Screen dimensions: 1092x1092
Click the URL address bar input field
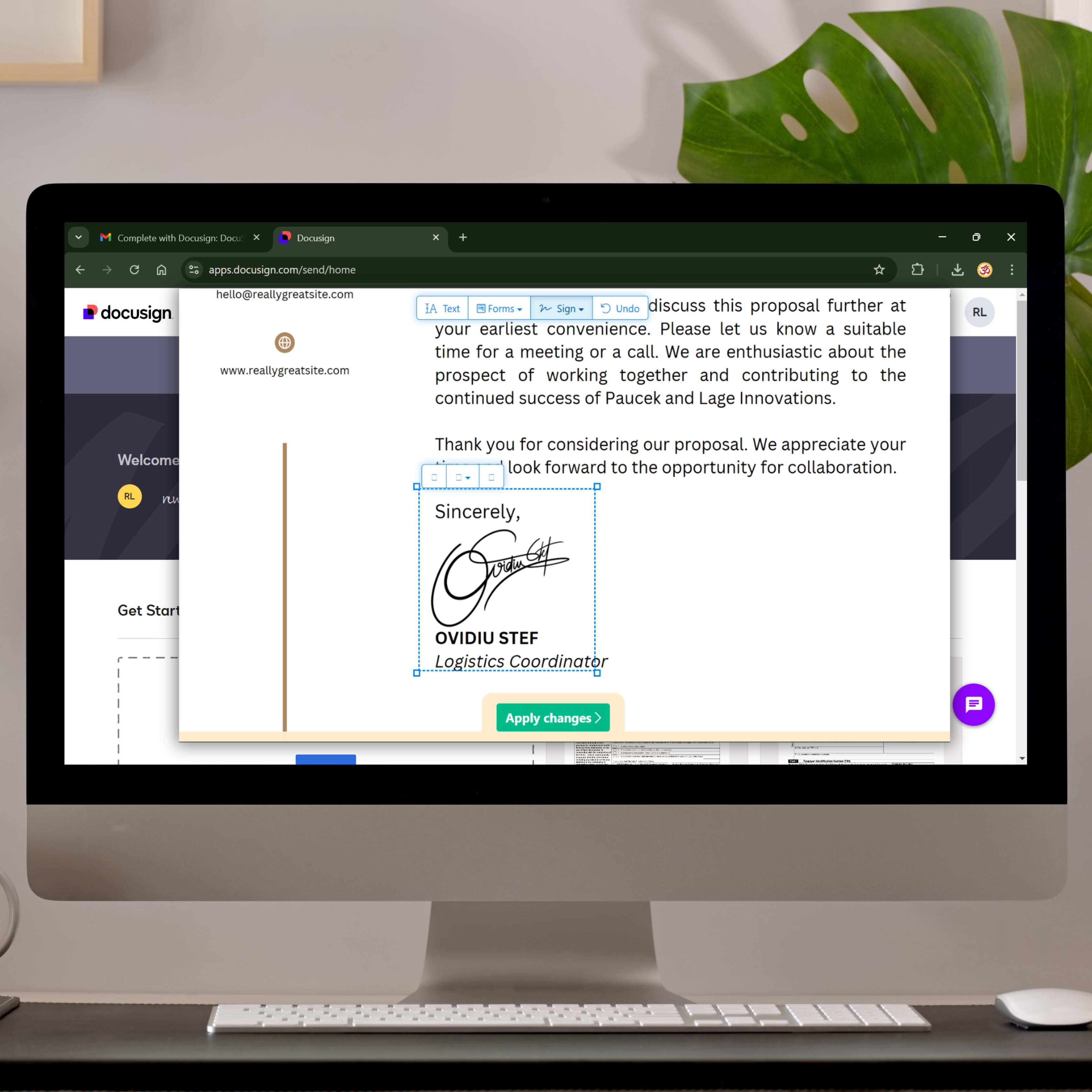click(530, 269)
